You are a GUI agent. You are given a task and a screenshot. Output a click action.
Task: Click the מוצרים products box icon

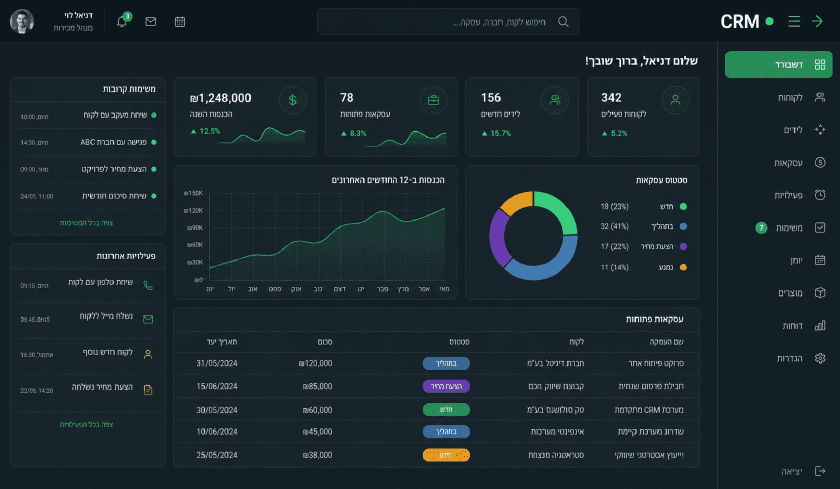pos(820,293)
